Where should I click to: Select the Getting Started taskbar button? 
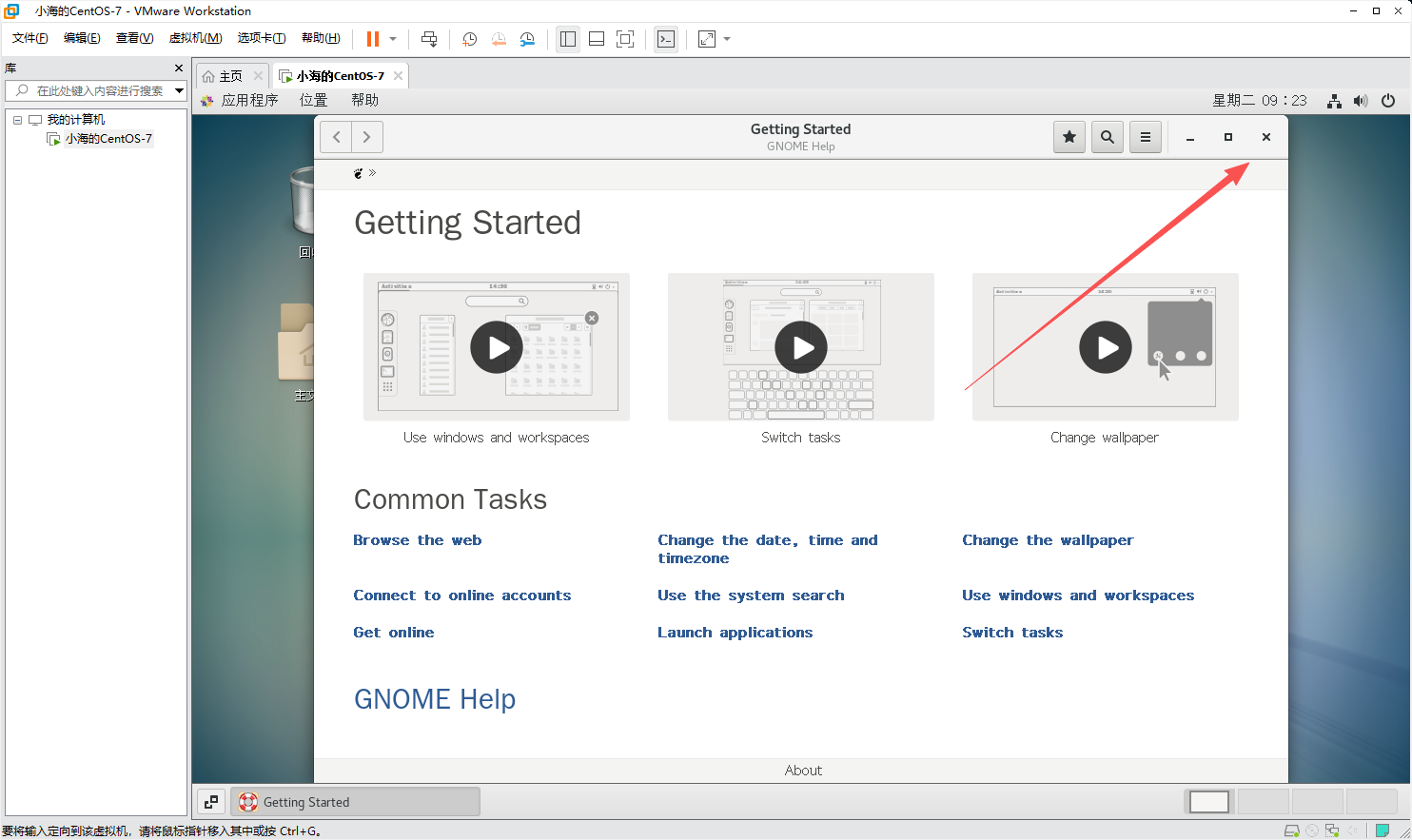coord(355,802)
